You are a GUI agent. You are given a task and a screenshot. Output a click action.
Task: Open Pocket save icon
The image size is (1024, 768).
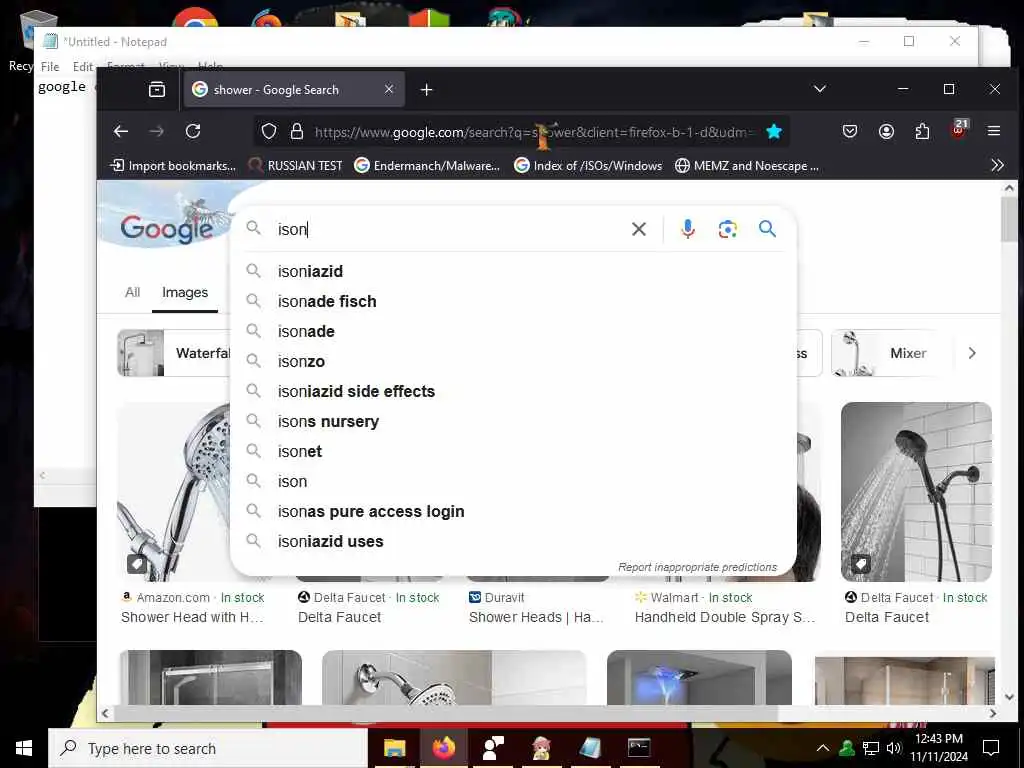tap(850, 131)
